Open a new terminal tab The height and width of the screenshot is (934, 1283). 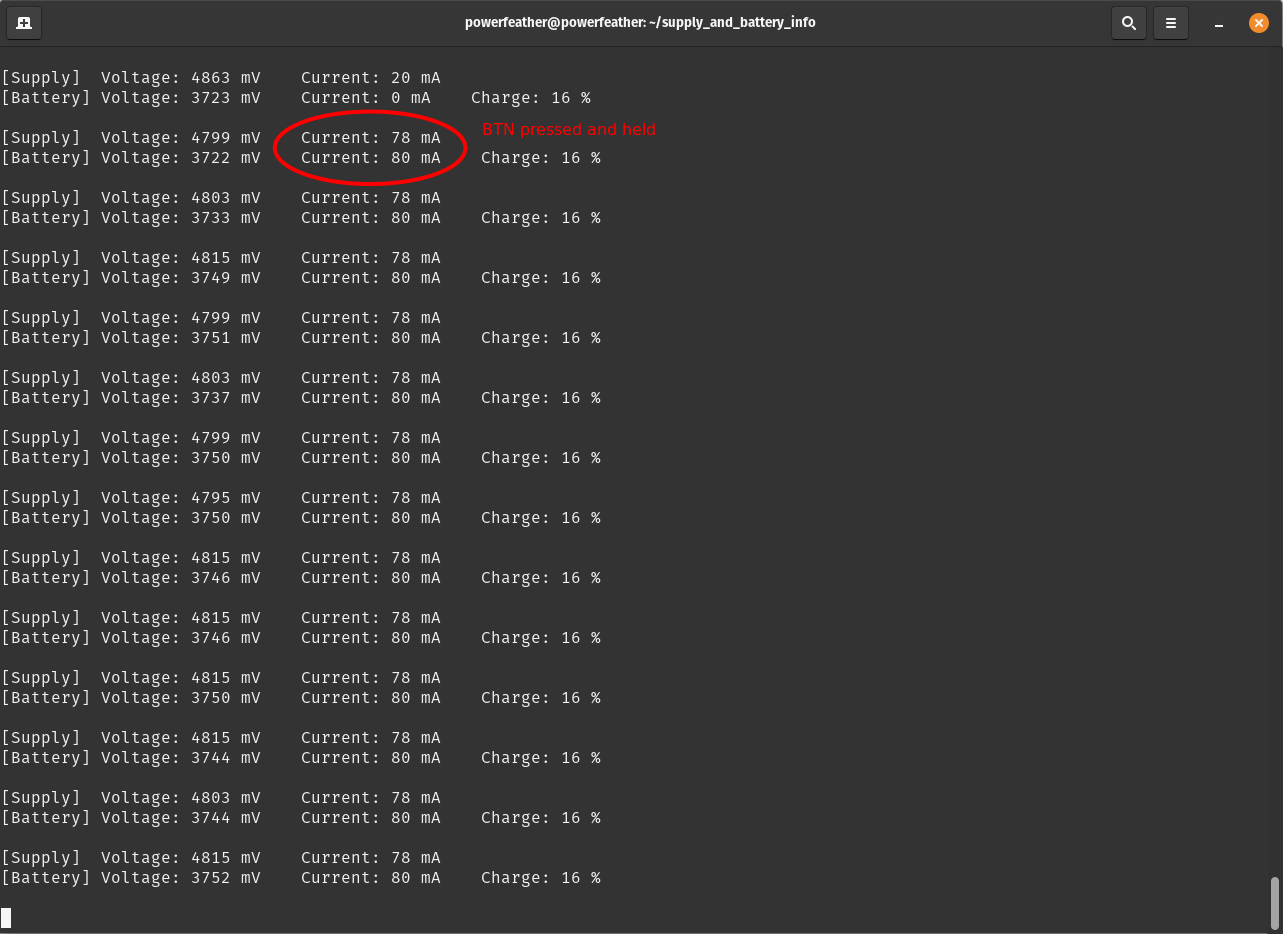23,23
